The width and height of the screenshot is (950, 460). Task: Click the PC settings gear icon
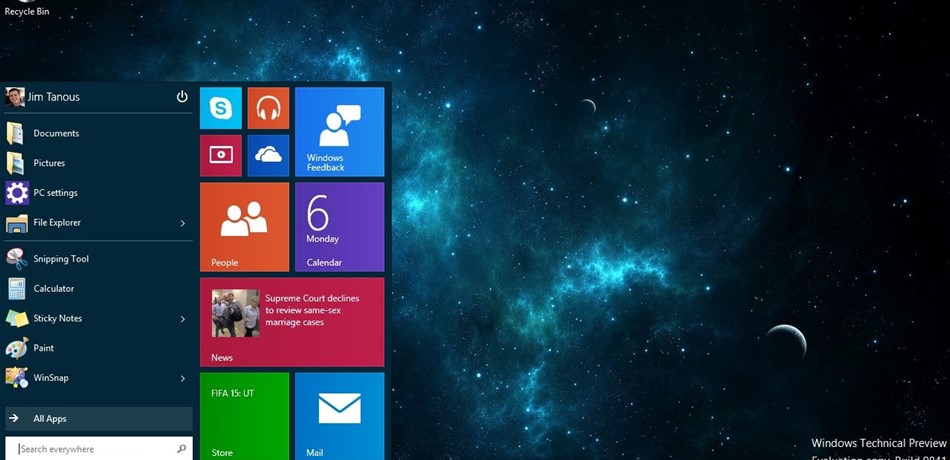tap(16, 193)
